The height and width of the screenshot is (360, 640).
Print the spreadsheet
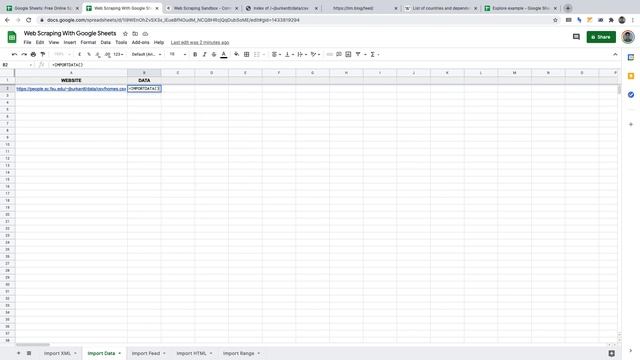pyautogui.click(x=33, y=54)
